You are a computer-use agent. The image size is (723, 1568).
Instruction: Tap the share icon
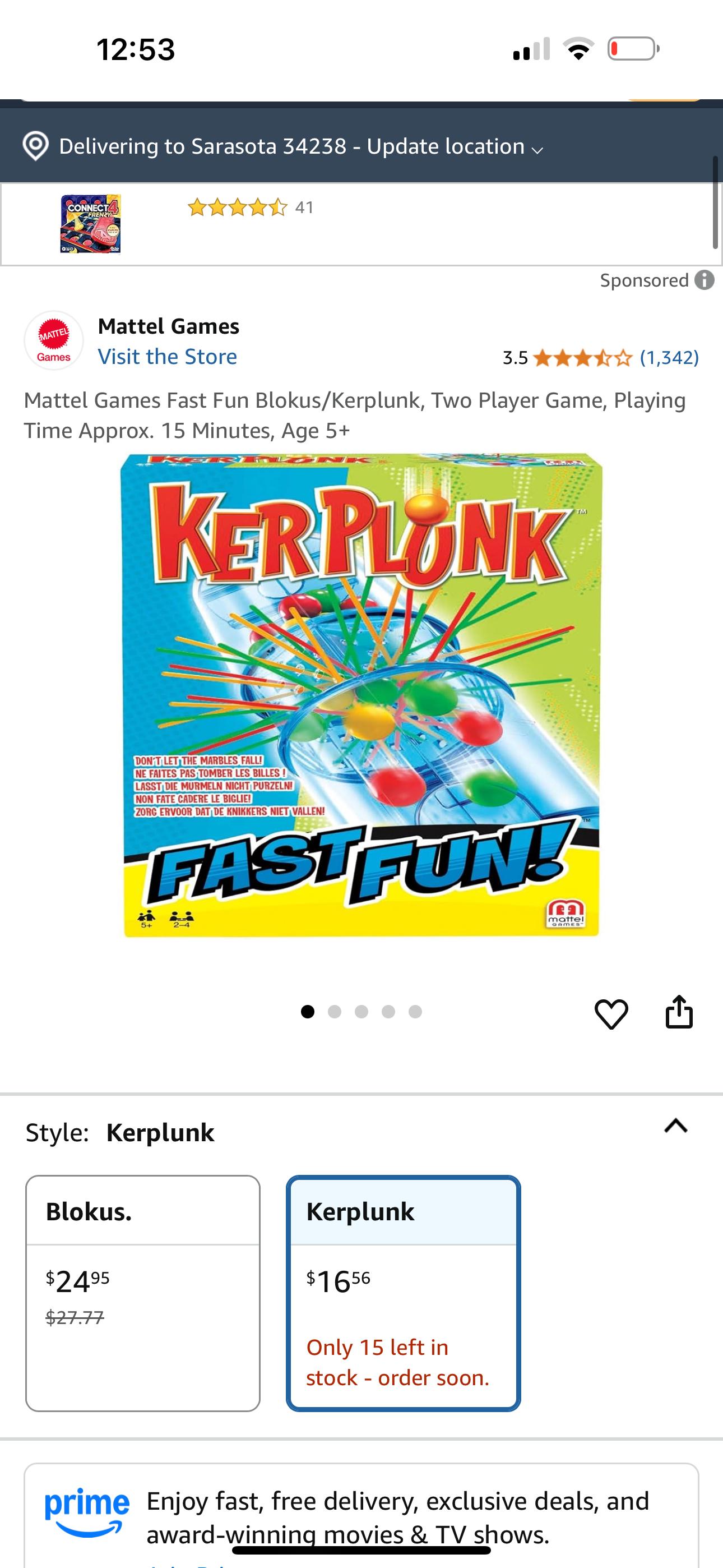pos(679,1012)
